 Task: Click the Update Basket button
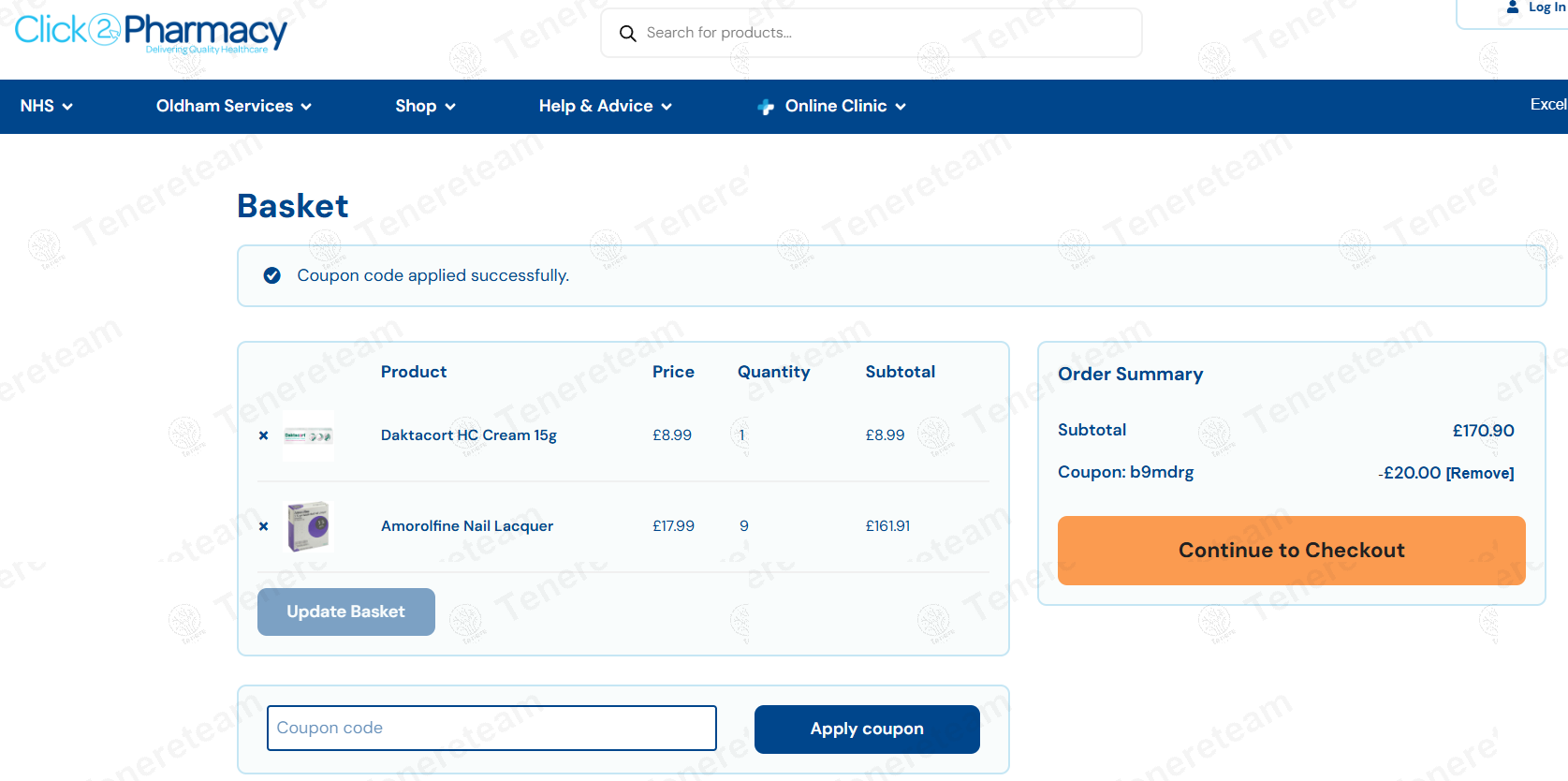point(345,612)
